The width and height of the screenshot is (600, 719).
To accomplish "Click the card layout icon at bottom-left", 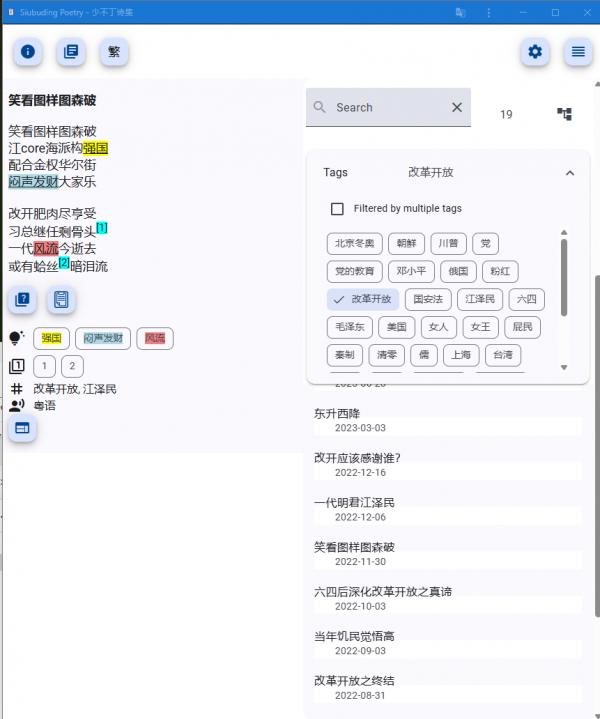I will point(22,428).
